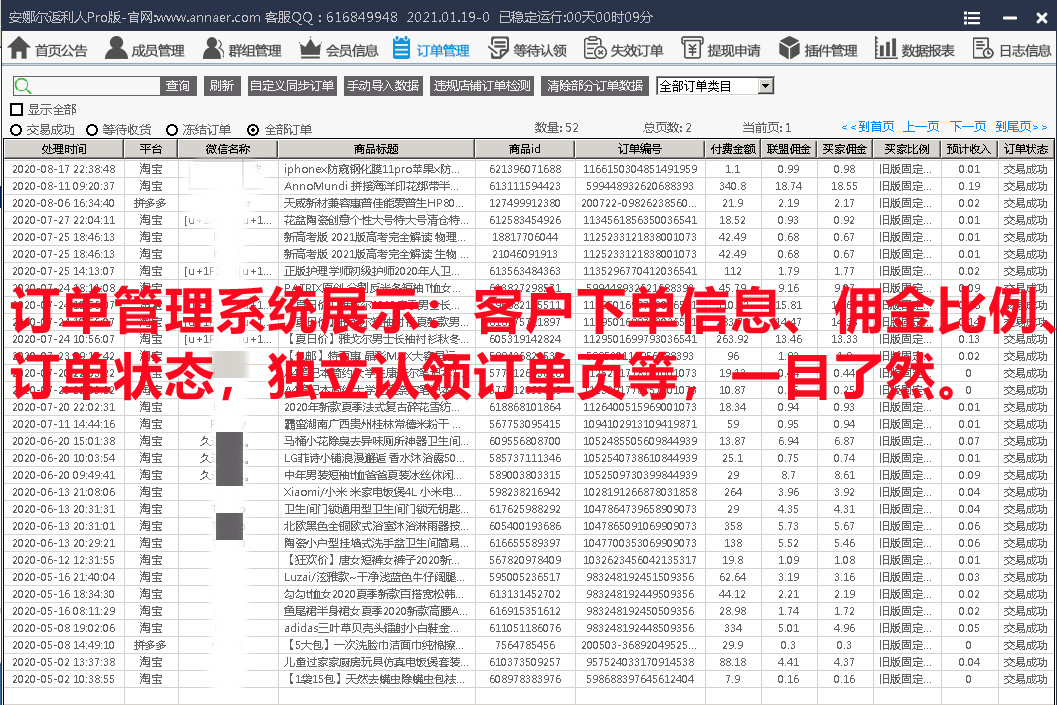Viewport: 1057px width, 705px height.
Task: Go to previous page 上一页
Action: (921, 127)
